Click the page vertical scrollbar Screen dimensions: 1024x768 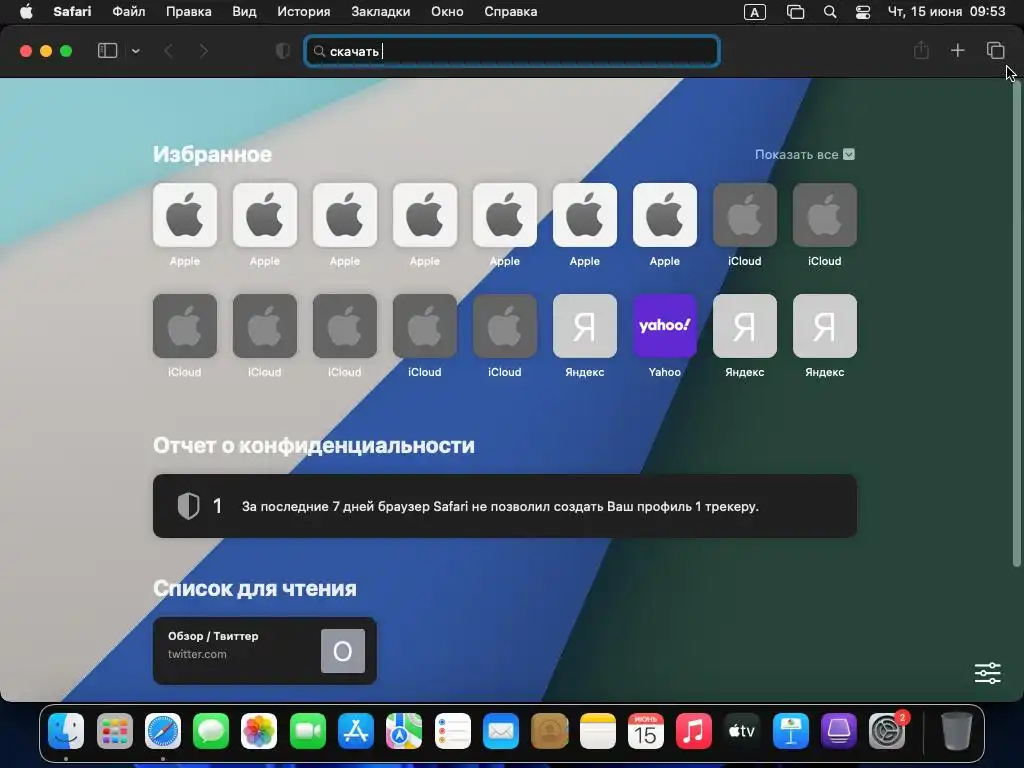pyautogui.click(x=1017, y=323)
